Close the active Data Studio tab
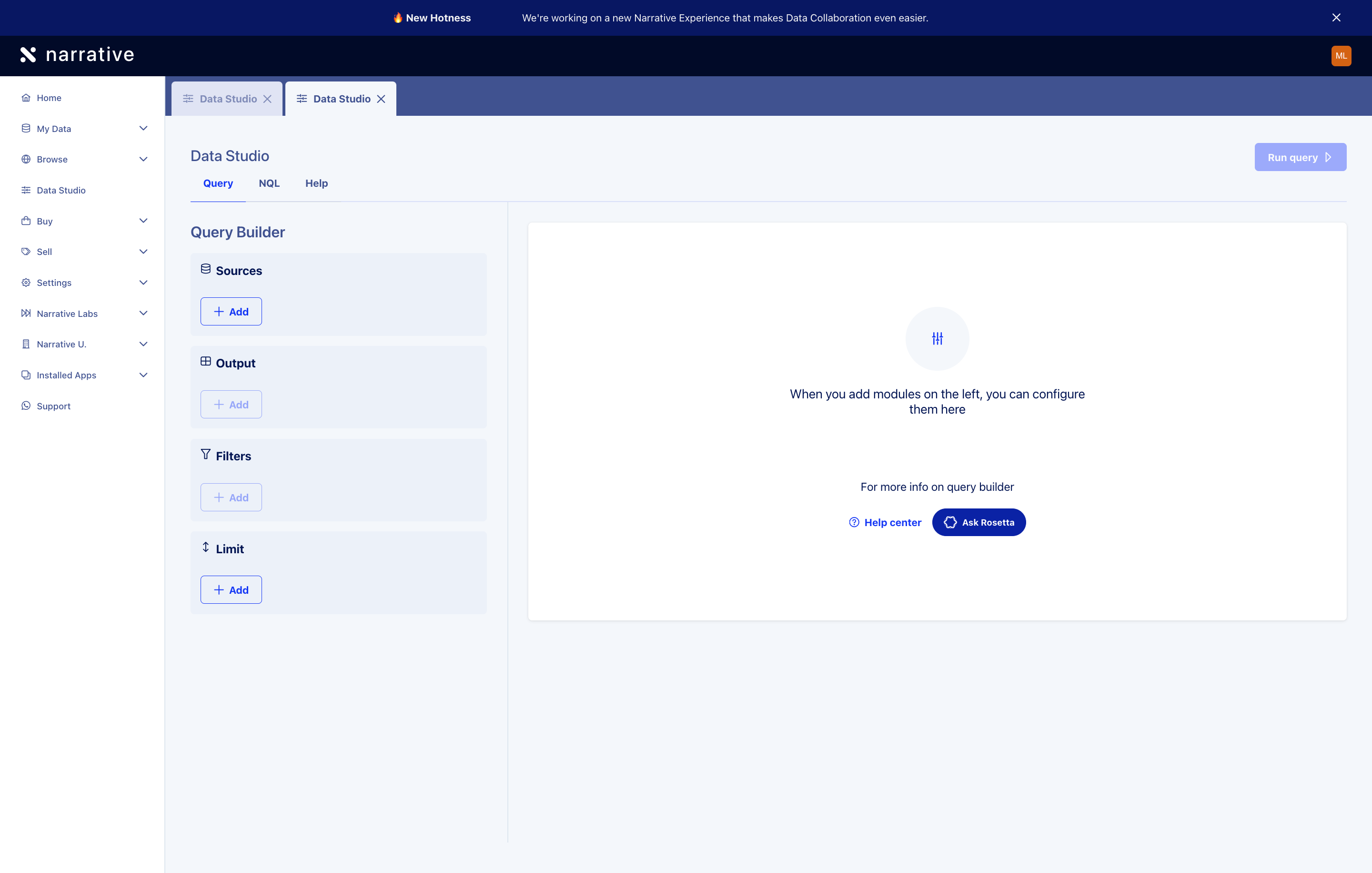 pos(381,99)
